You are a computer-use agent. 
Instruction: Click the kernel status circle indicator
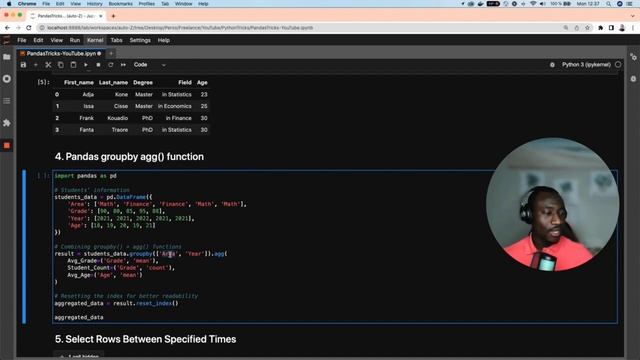click(618, 65)
